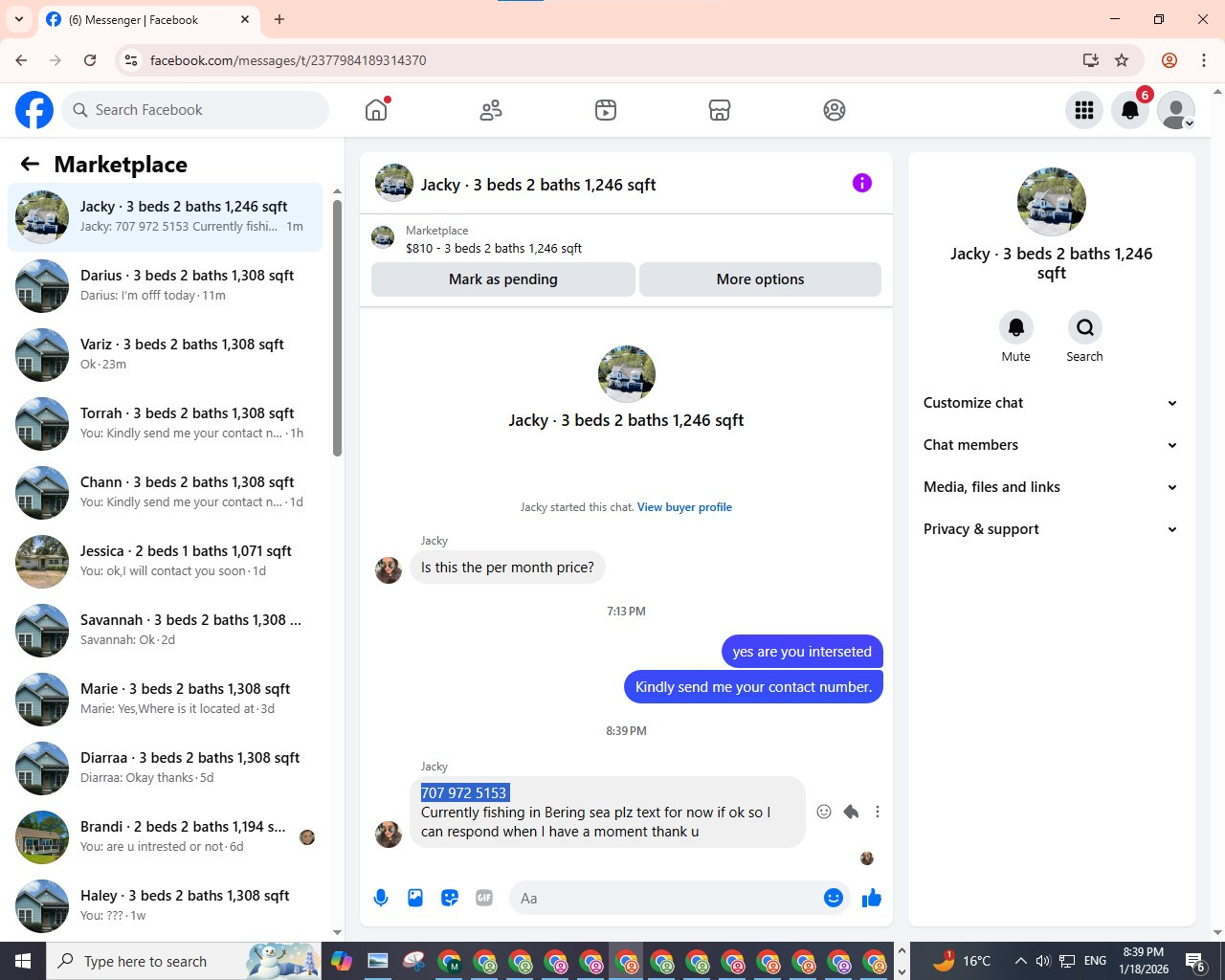Open the Jessica 2 beds 1 baths conversation
Image resolution: width=1225 pixels, height=980 pixels.
point(166,561)
